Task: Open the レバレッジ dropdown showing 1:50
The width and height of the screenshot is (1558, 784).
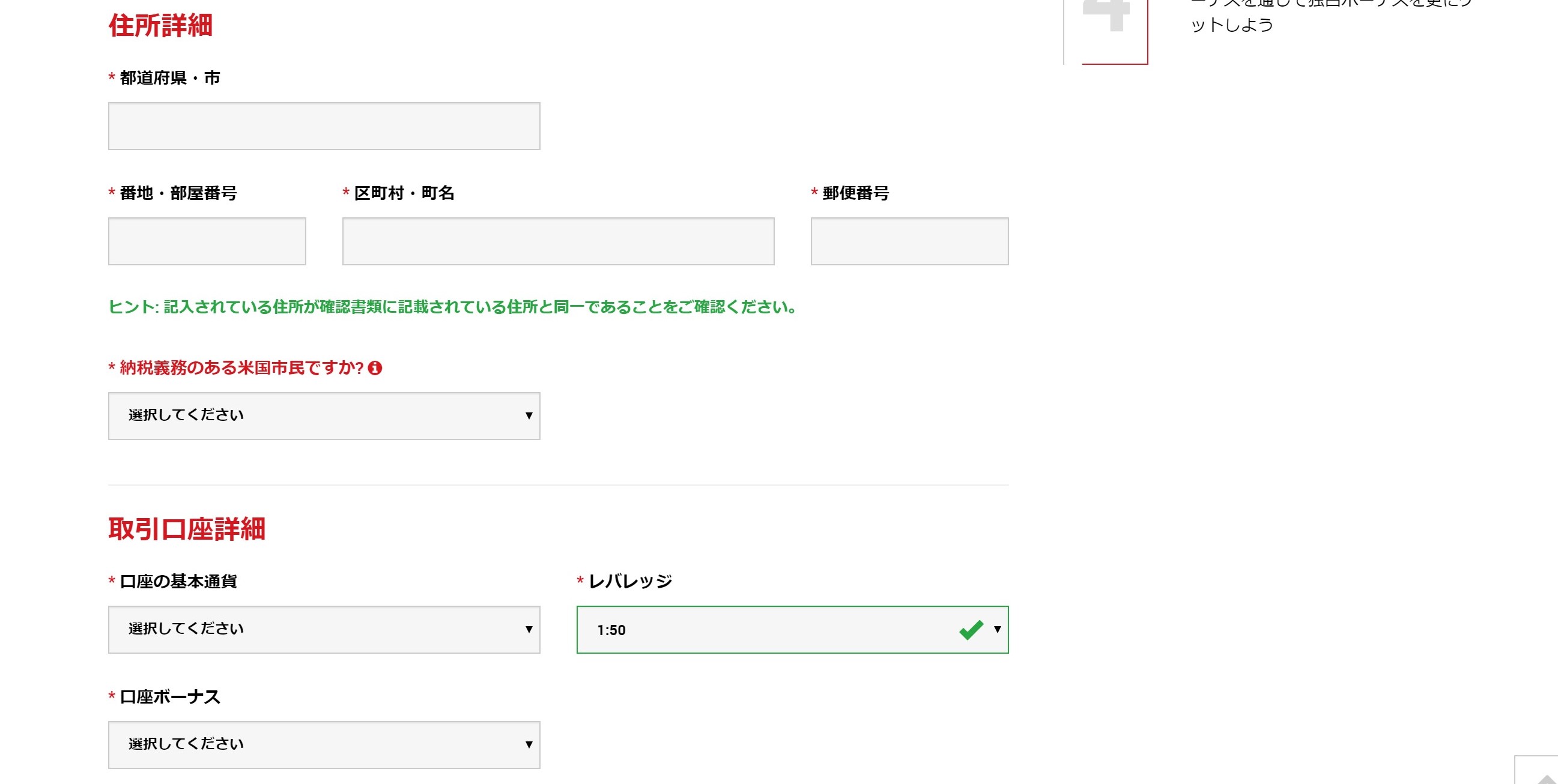Action: pyautogui.click(x=792, y=629)
